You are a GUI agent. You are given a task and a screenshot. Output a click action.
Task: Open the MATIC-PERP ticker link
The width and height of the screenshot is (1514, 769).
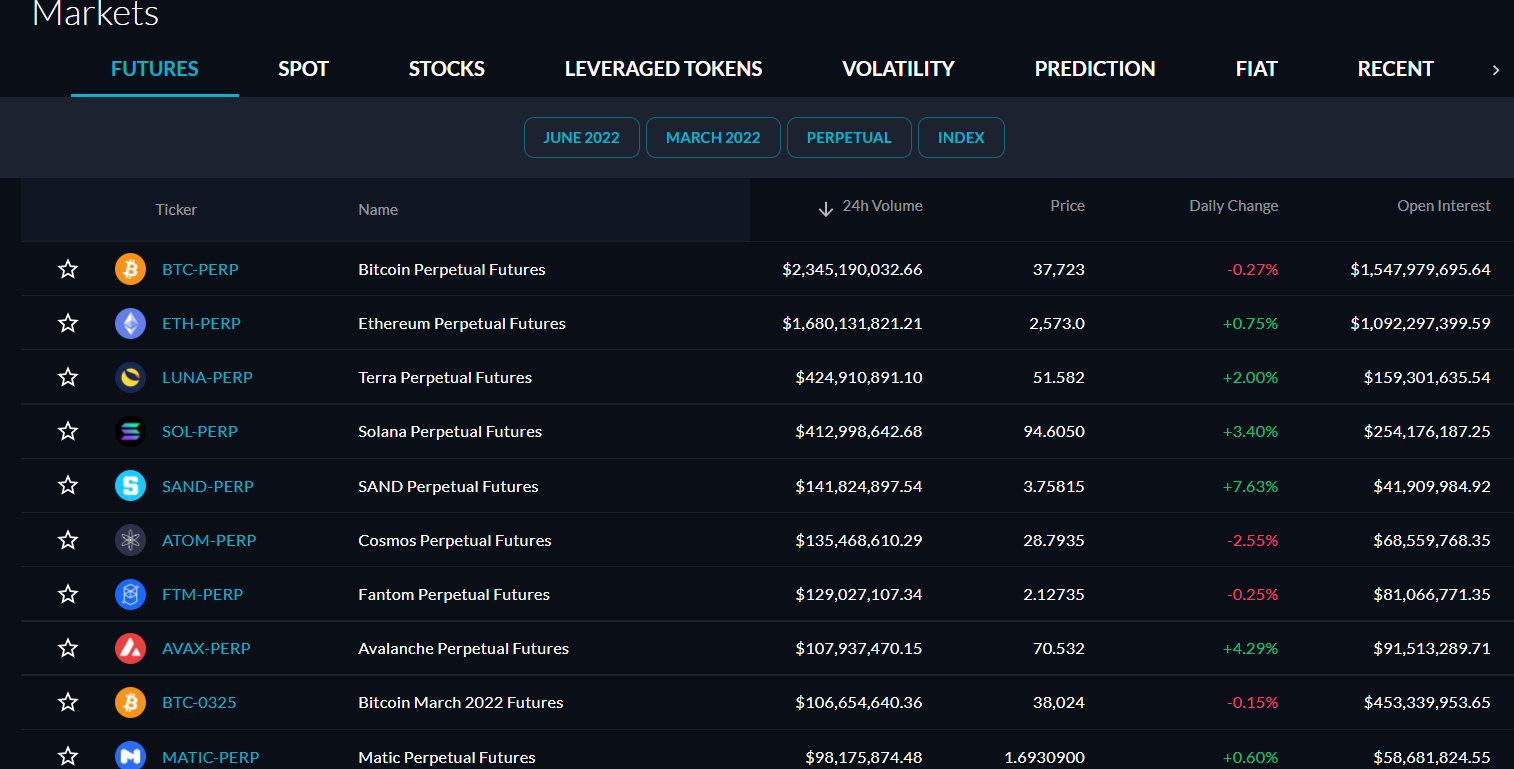[x=211, y=757]
